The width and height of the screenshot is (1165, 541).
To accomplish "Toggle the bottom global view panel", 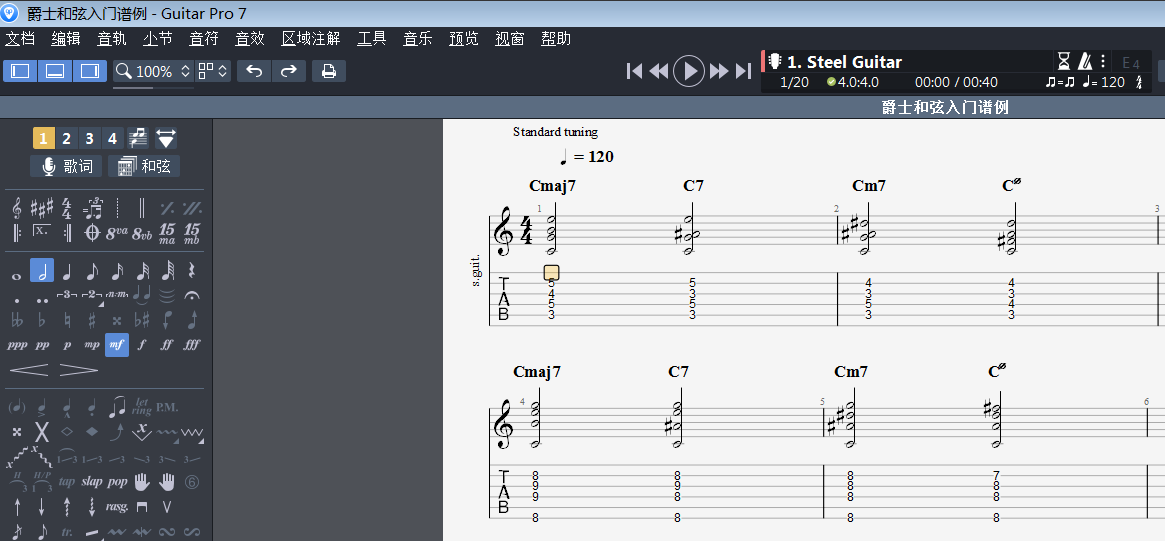I will pos(55,71).
